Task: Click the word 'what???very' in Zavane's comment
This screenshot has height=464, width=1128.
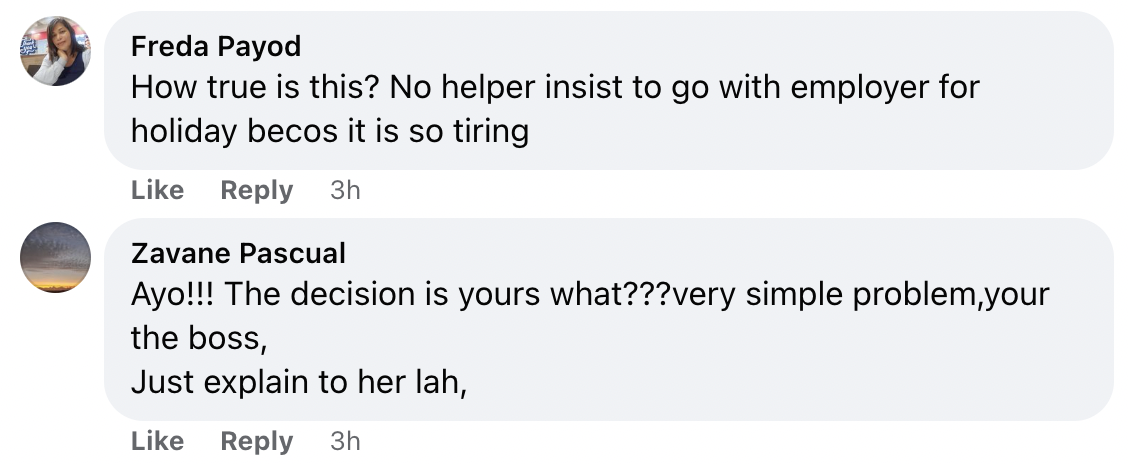Action: tap(643, 296)
